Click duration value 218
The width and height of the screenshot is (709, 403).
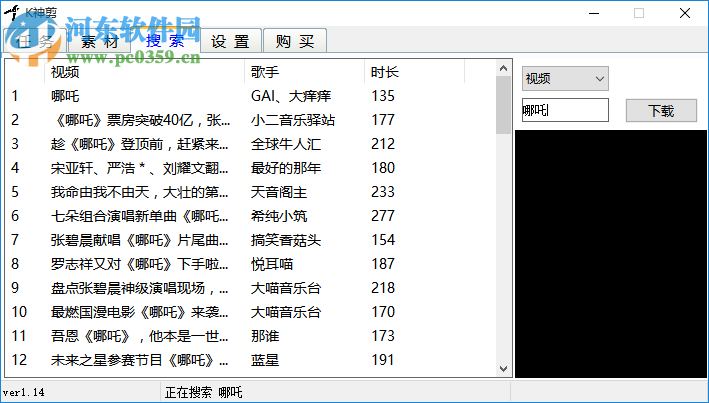tap(383, 288)
